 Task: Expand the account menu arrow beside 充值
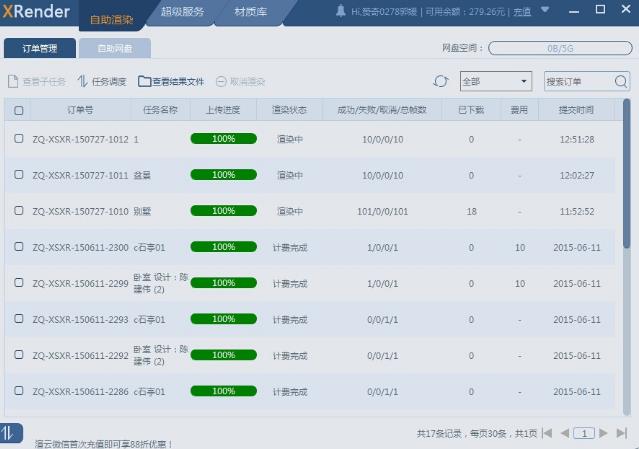point(539,12)
